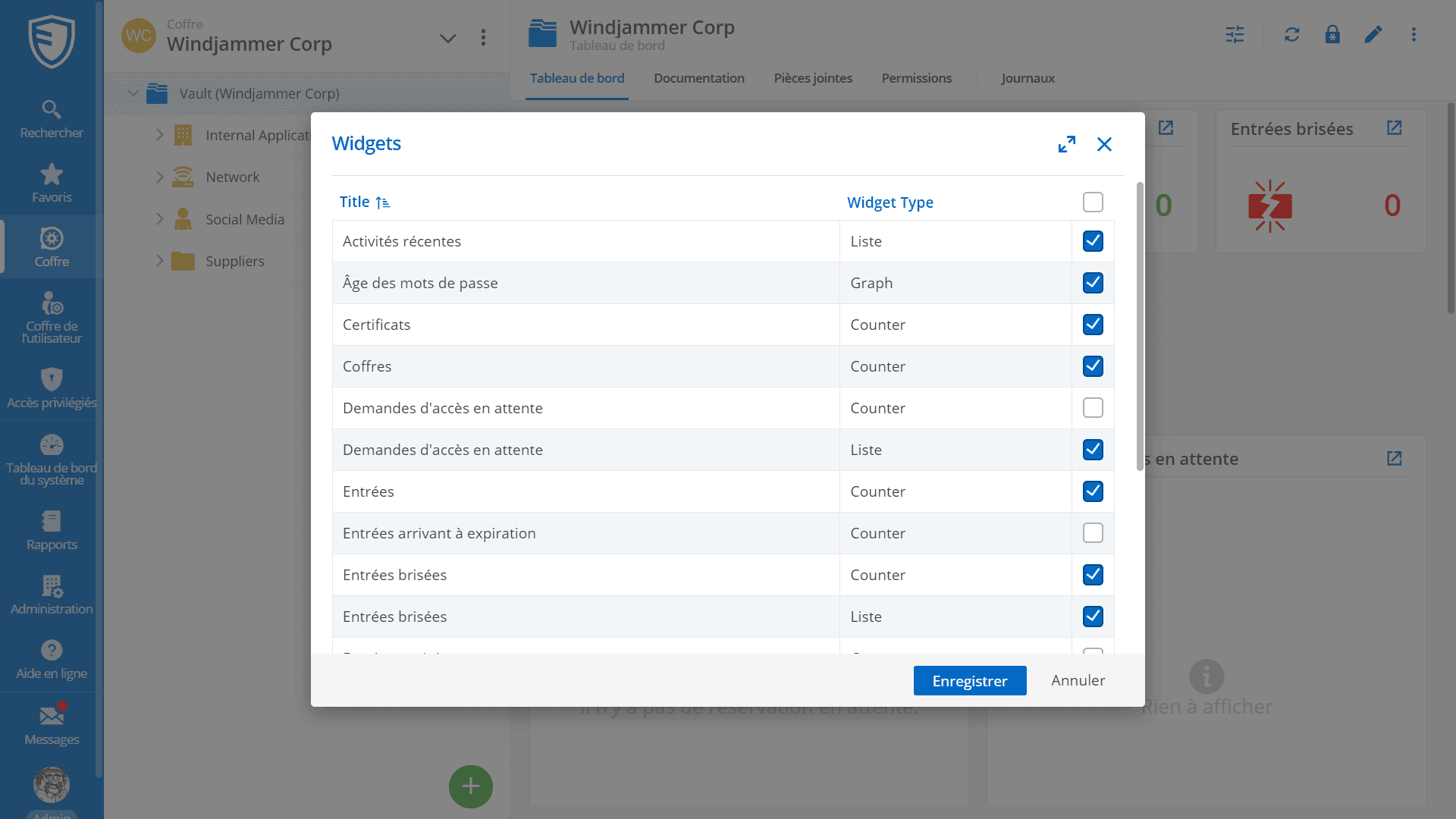Click the refresh icon in header
The width and height of the screenshot is (1456, 819).
[x=1291, y=35]
